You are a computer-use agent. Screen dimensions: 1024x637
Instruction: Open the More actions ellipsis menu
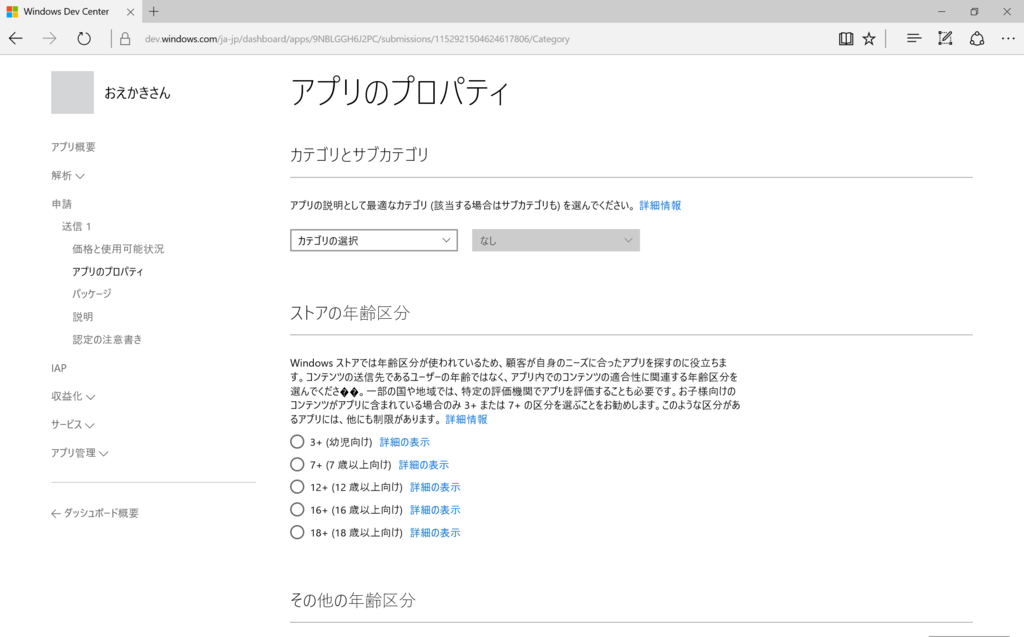point(1008,39)
